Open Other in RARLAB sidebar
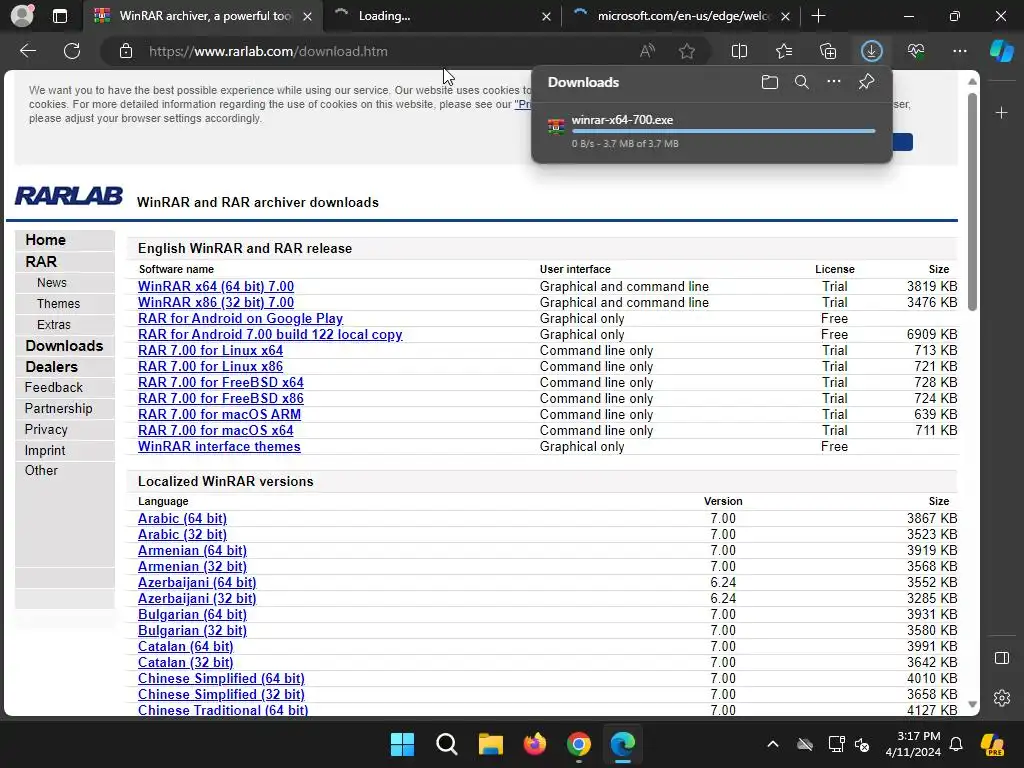The image size is (1024, 768). 41,470
